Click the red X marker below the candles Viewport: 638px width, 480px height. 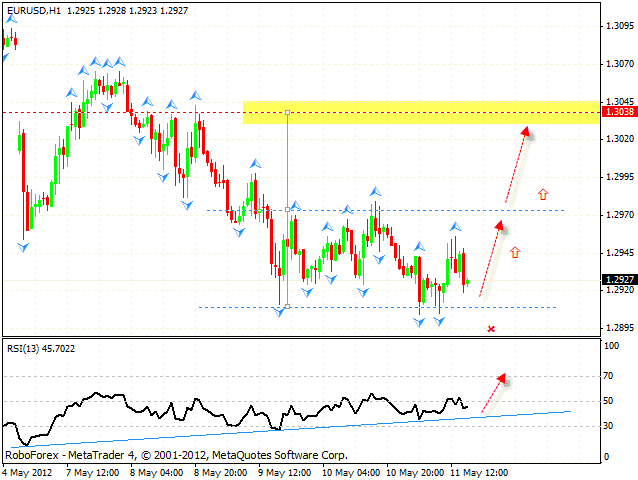(x=490, y=329)
